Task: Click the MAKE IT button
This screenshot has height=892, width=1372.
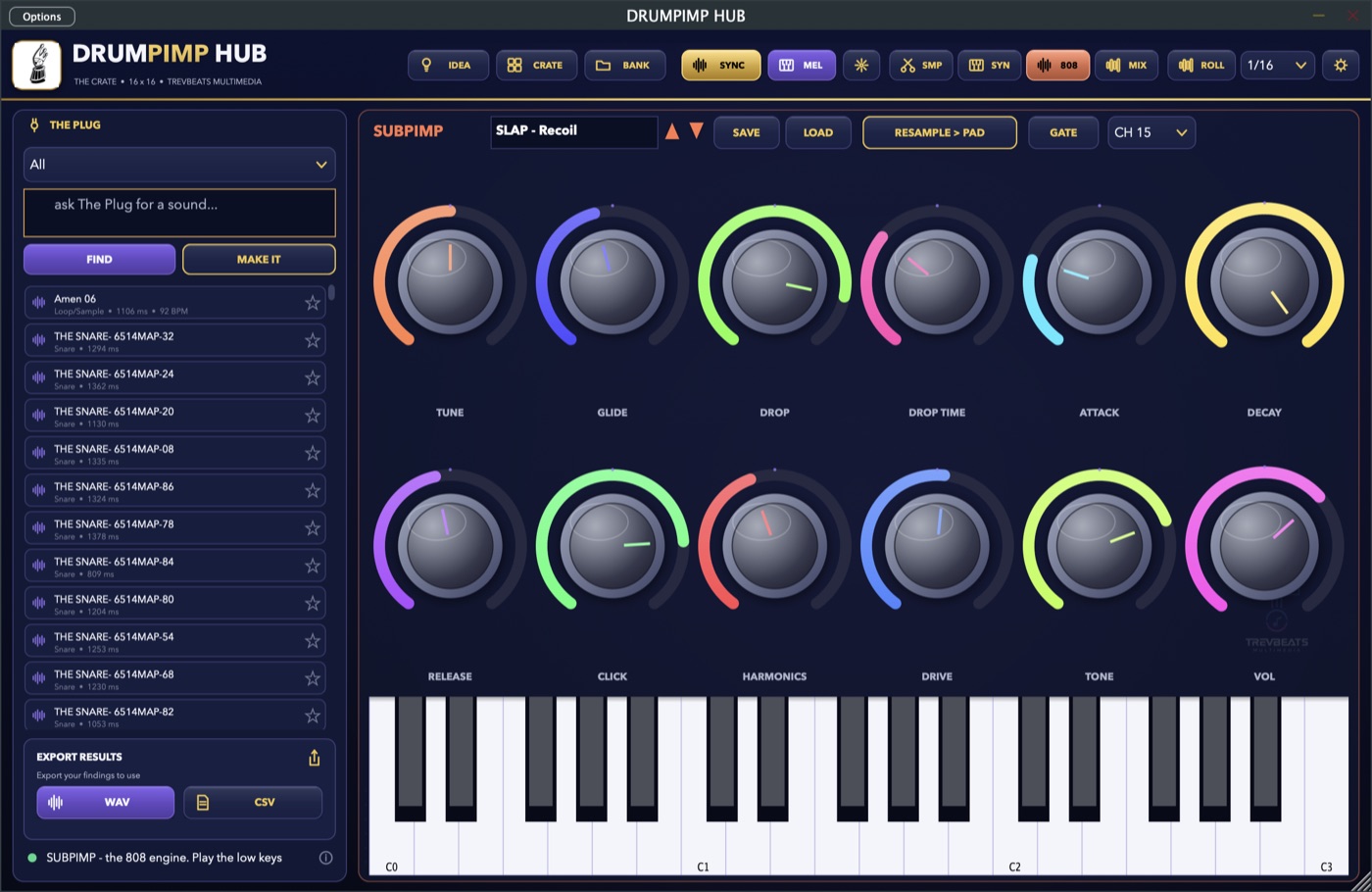Action: [x=259, y=260]
